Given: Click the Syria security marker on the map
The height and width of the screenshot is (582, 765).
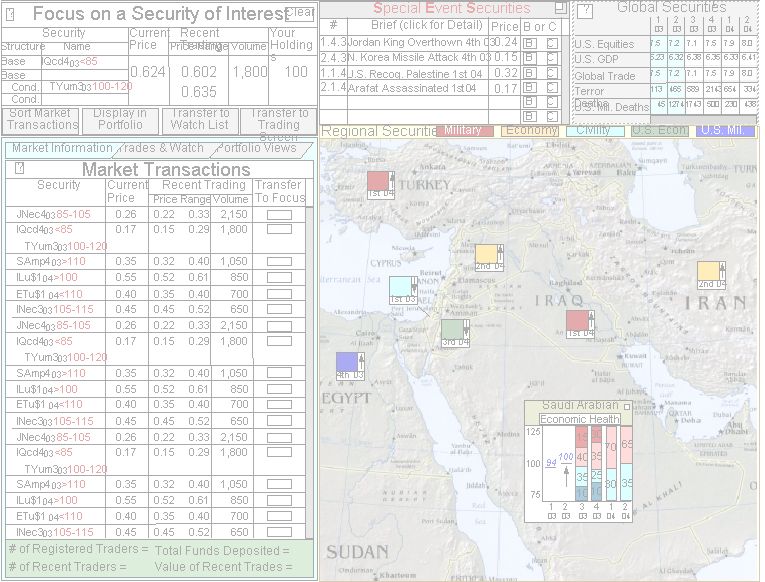Looking at the screenshot, I should 489,258.
